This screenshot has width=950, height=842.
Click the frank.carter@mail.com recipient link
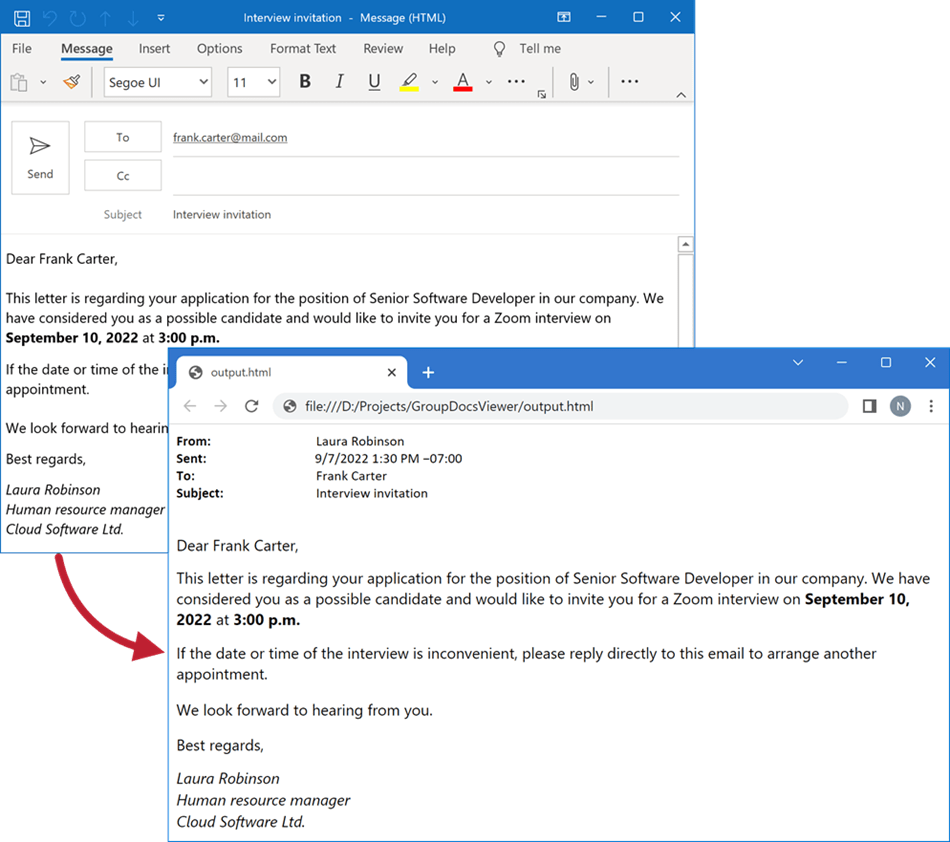[x=230, y=137]
